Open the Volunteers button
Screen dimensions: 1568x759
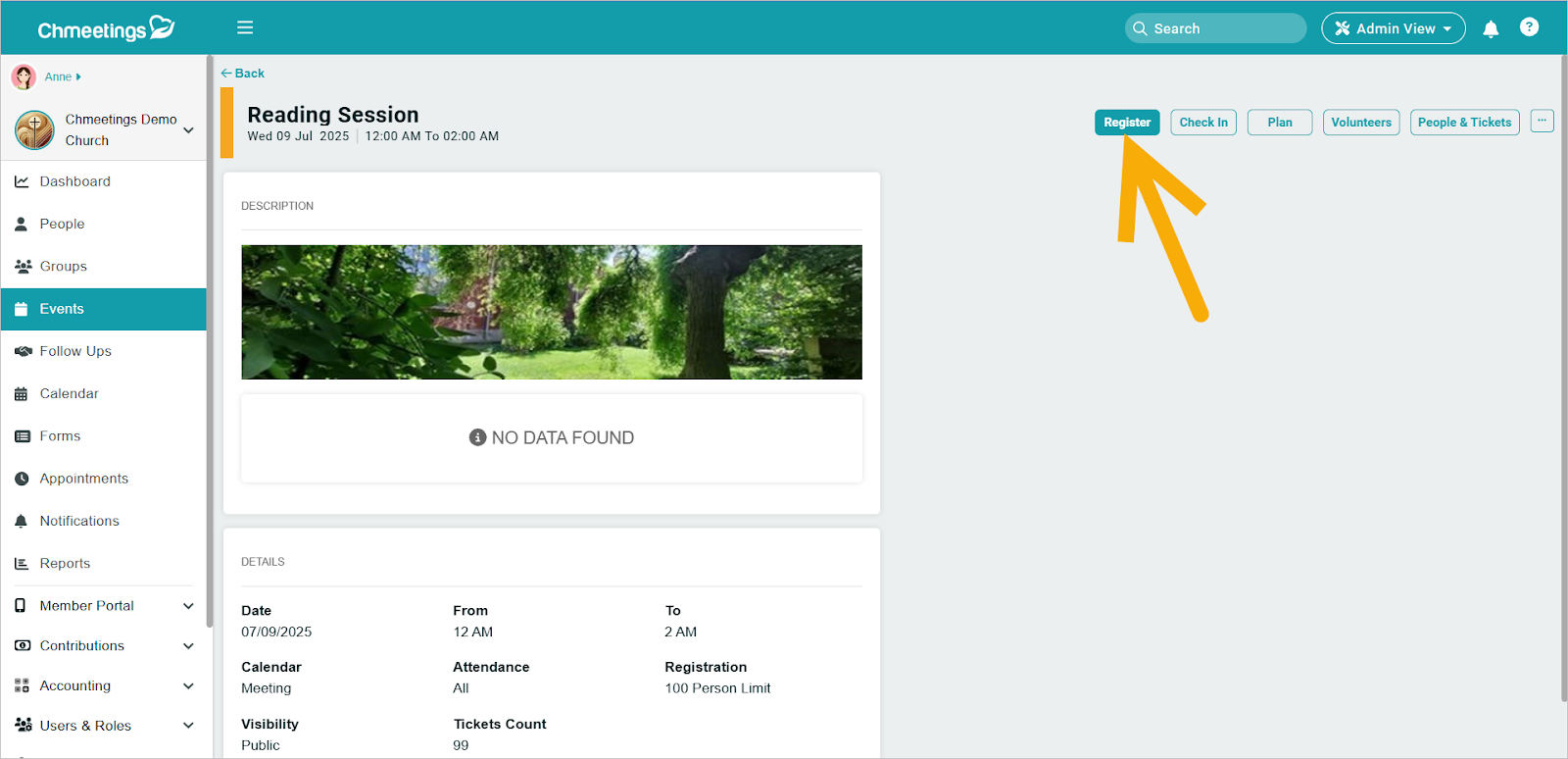coord(1361,123)
